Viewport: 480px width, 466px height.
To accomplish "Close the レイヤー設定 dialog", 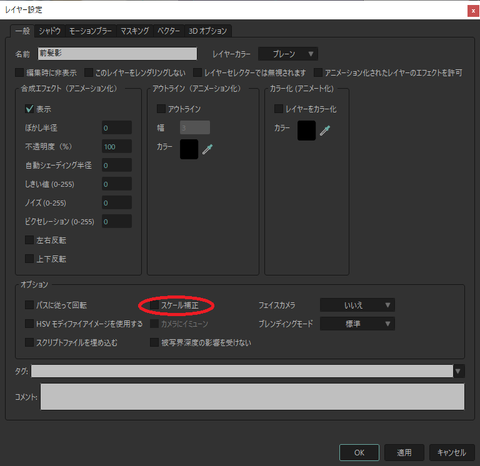I will (473, 11).
